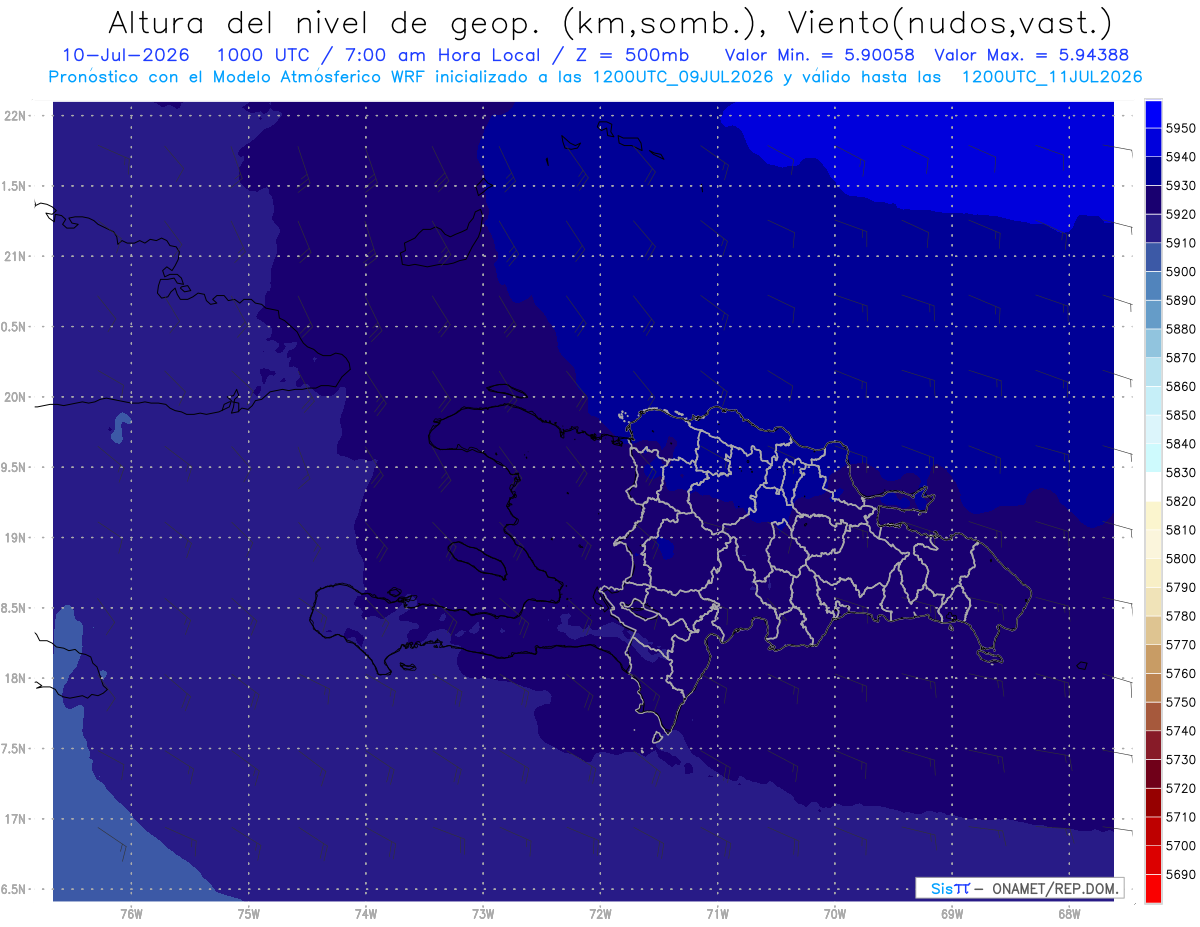Click the light cyan swatch between 5850 and 5860
The width and height of the screenshot is (1200, 927).
coord(1153,400)
